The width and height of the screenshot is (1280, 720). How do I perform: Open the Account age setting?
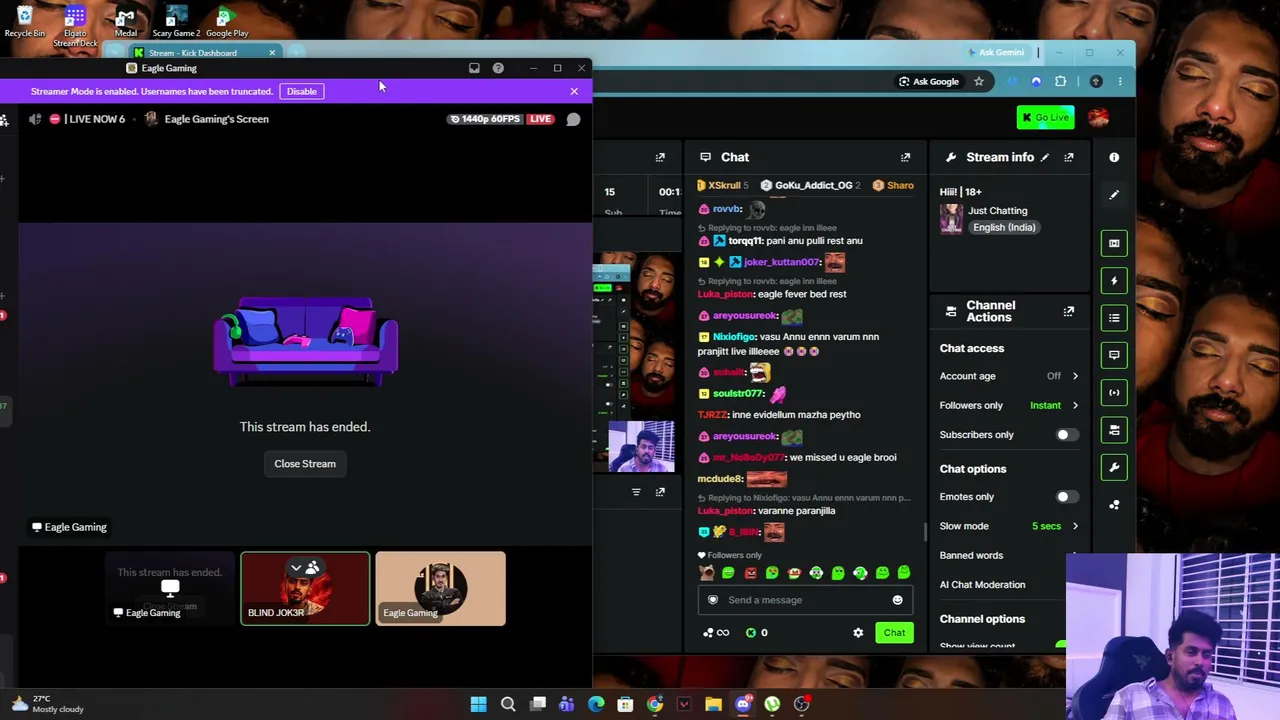coord(1009,376)
